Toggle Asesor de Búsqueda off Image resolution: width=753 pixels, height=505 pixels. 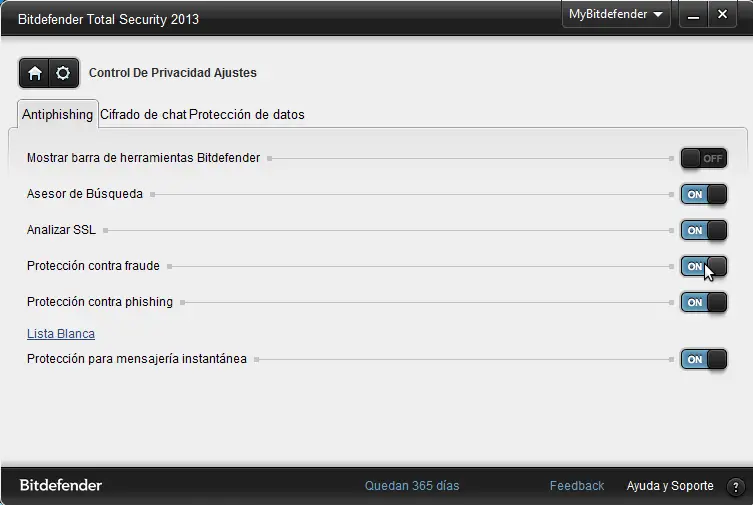click(704, 194)
